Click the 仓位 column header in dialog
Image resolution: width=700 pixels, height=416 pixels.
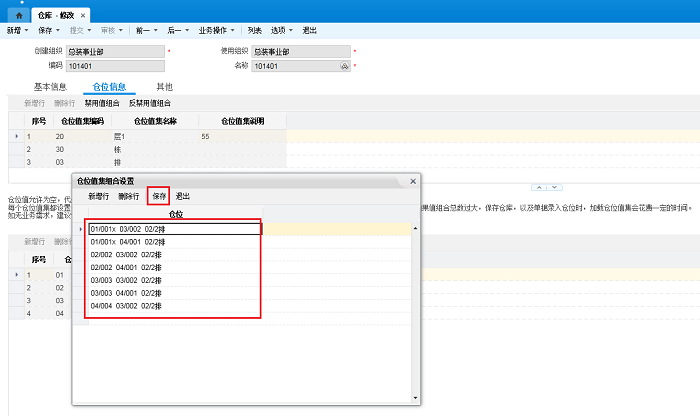tap(175, 214)
